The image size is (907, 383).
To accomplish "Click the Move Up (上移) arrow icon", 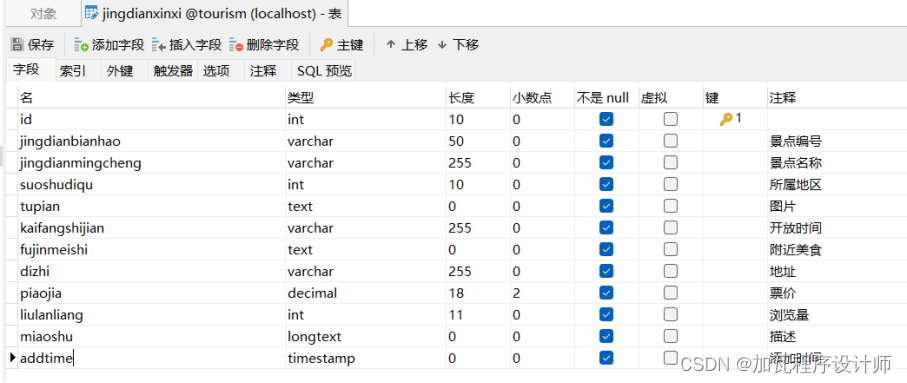I will [391, 45].
